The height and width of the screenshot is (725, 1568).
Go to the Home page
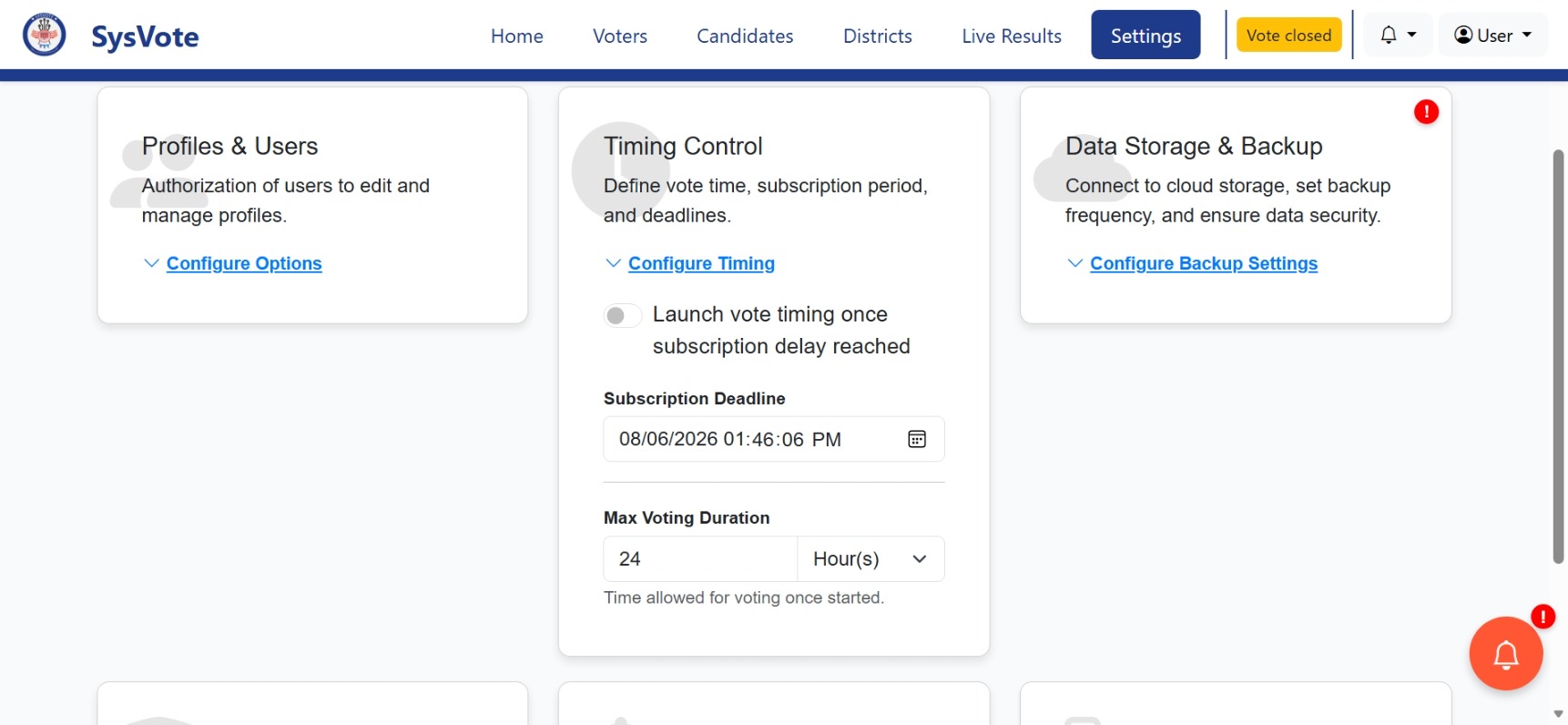pyautogui.click(x=517, y=36)
